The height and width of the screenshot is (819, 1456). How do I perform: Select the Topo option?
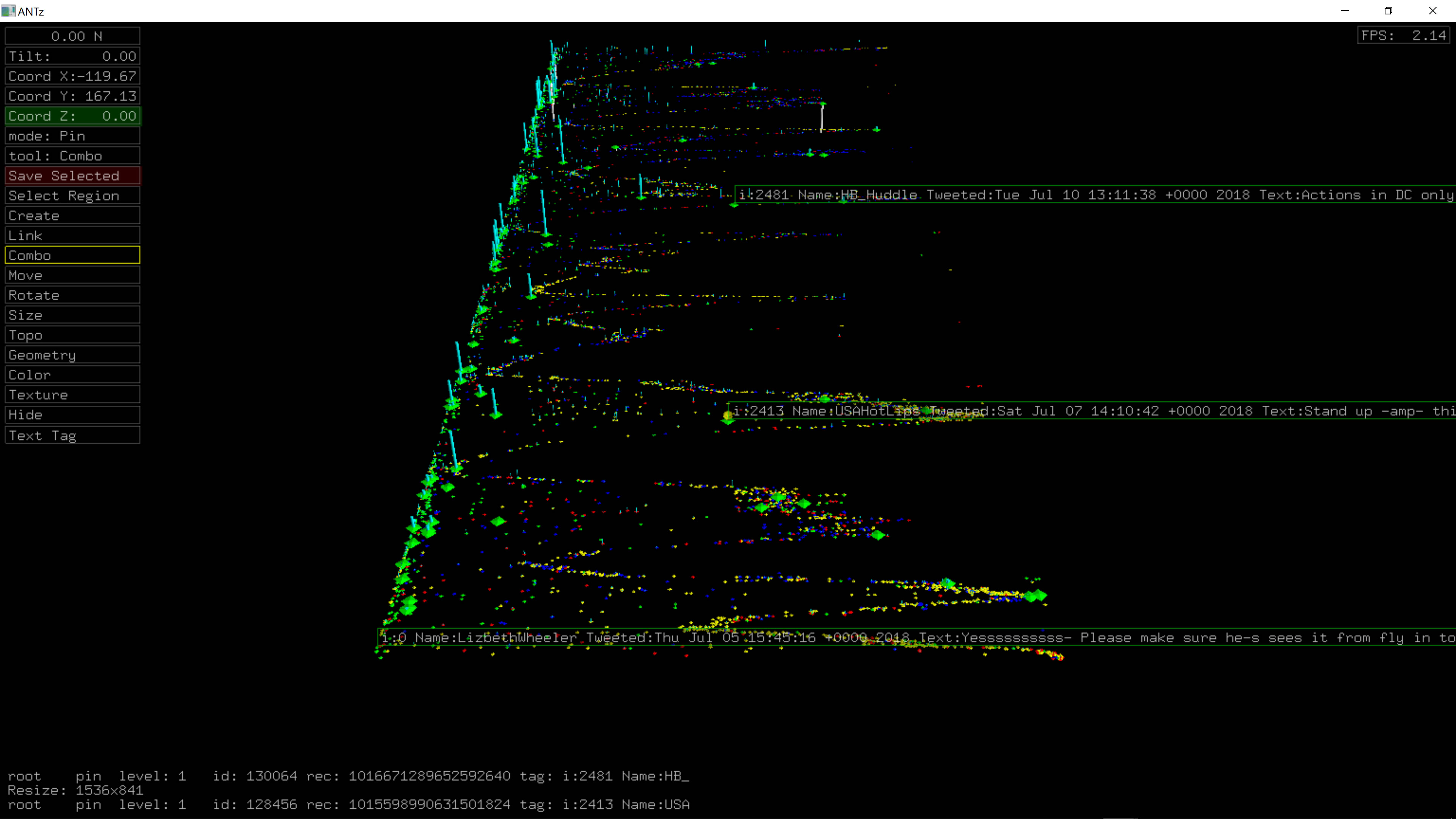tap(72, 335)
